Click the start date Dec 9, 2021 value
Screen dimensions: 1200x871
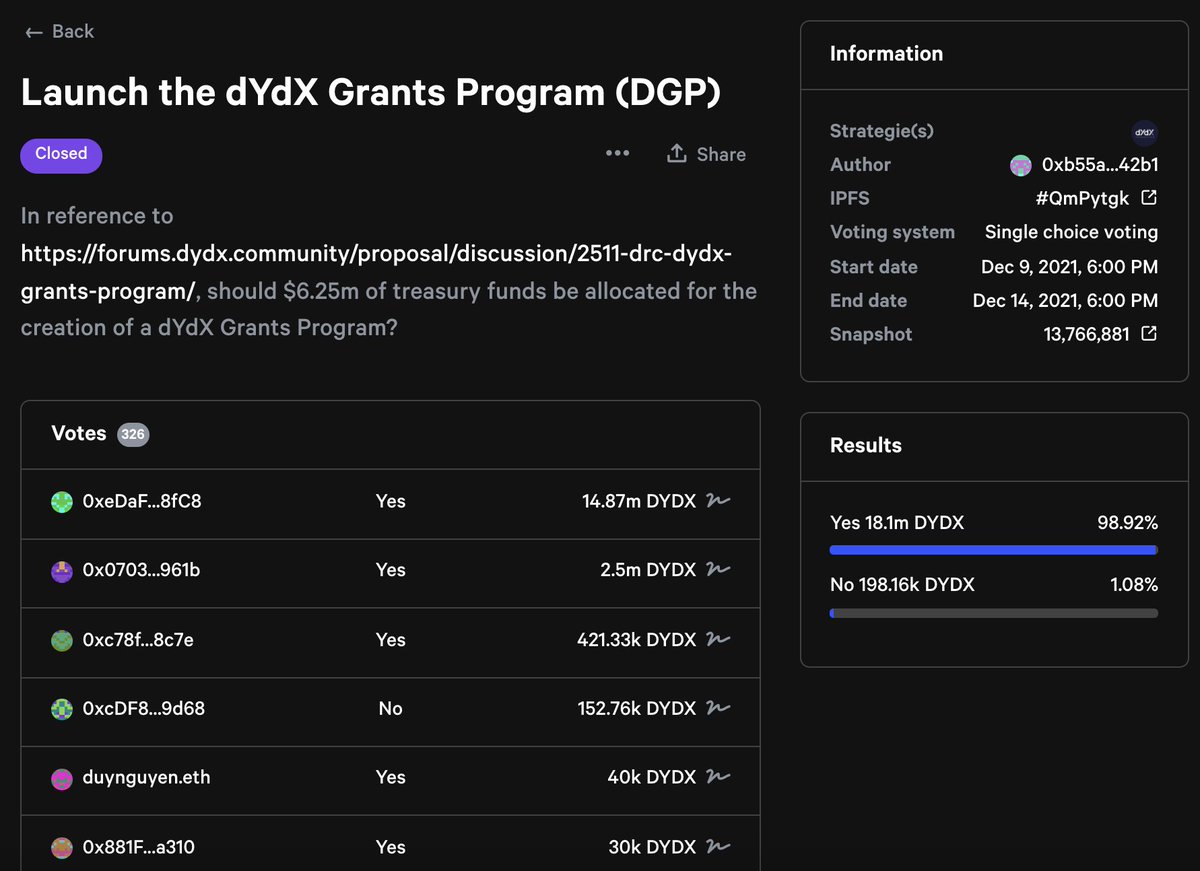click(x=1069, y=267)
